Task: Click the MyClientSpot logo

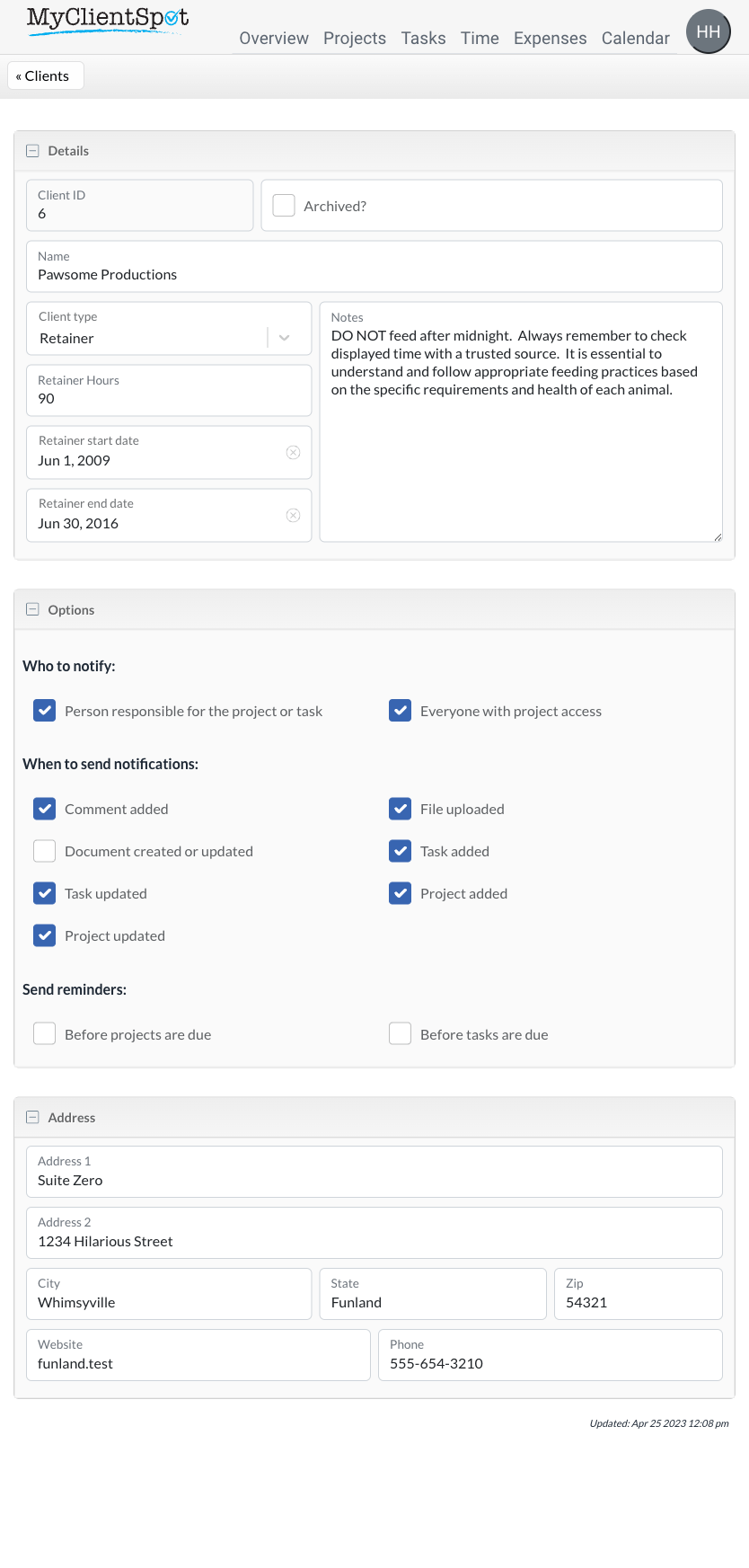Action: point(108,20)
